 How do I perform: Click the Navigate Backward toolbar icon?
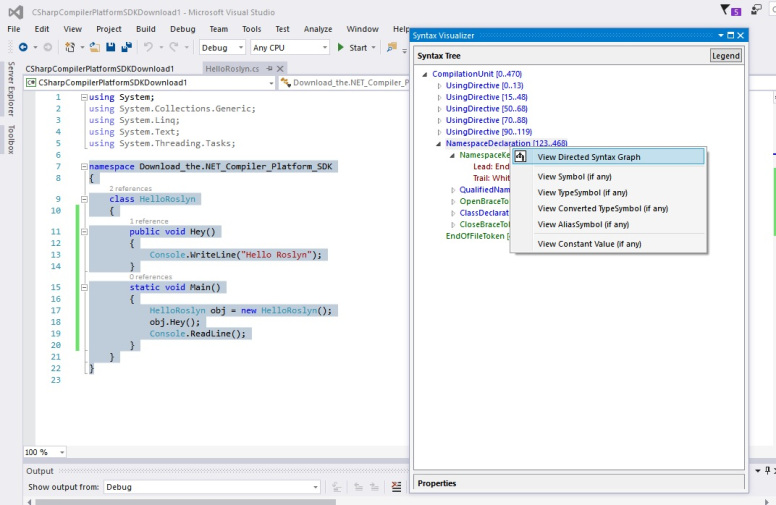21,47
